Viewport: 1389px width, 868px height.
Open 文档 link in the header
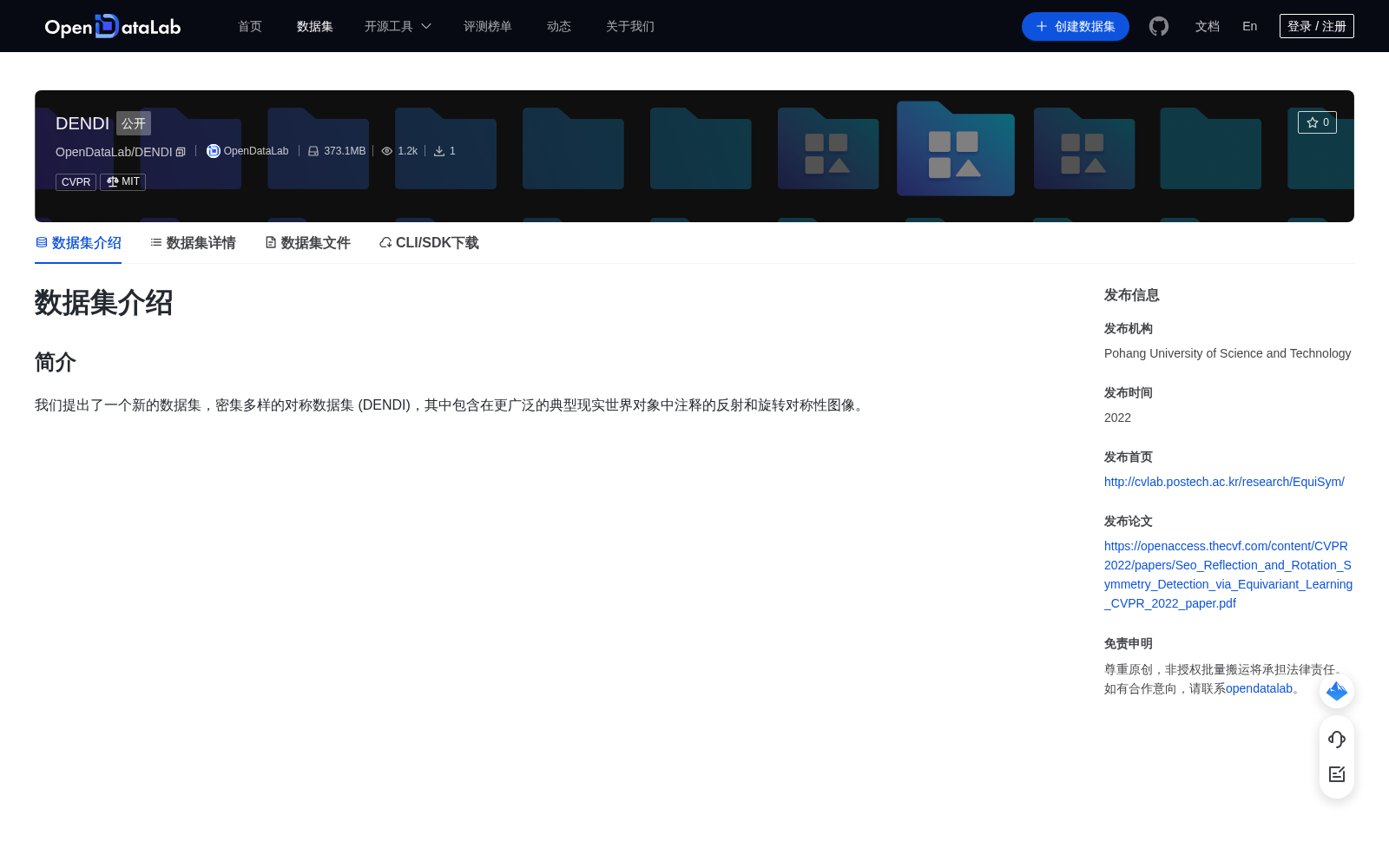[1208, 26]
